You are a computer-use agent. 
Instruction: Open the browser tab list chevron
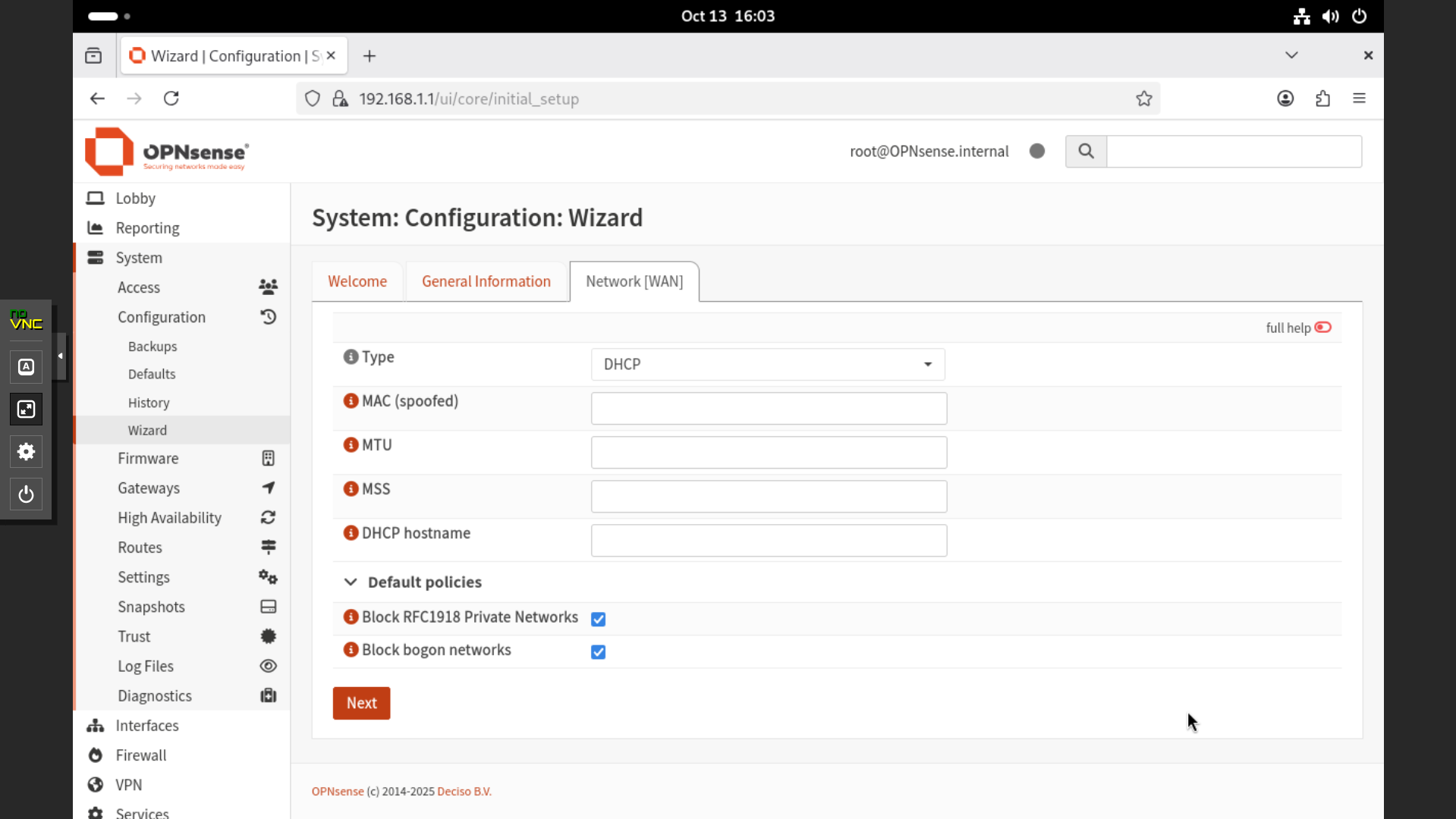(1291, 55)
